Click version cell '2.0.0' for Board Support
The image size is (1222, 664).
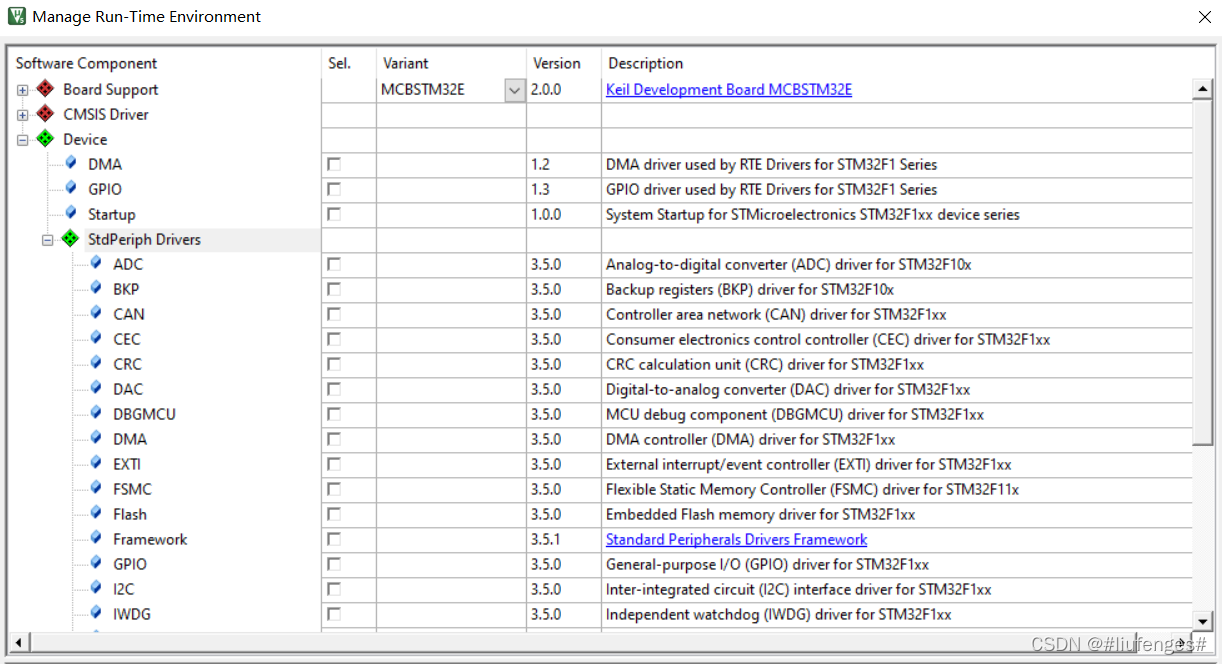tap(546, 89)
